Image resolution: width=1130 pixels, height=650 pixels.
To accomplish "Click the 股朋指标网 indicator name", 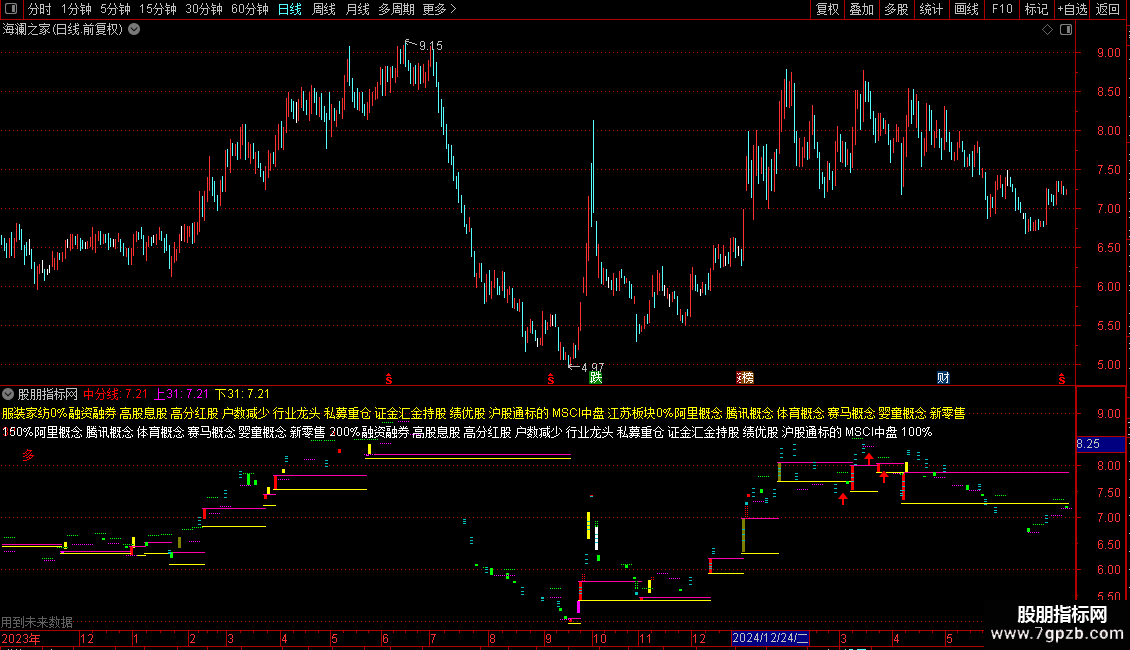I will point(48,394).
